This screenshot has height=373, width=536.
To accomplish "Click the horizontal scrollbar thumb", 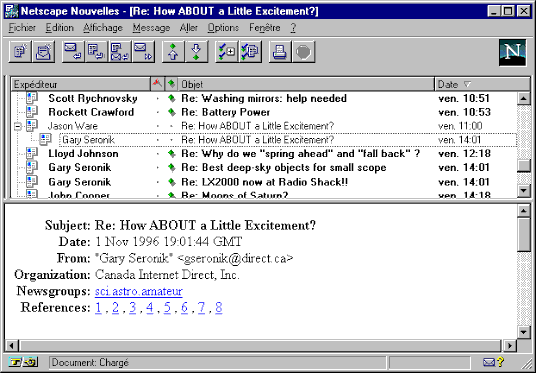I will point(260,345).
